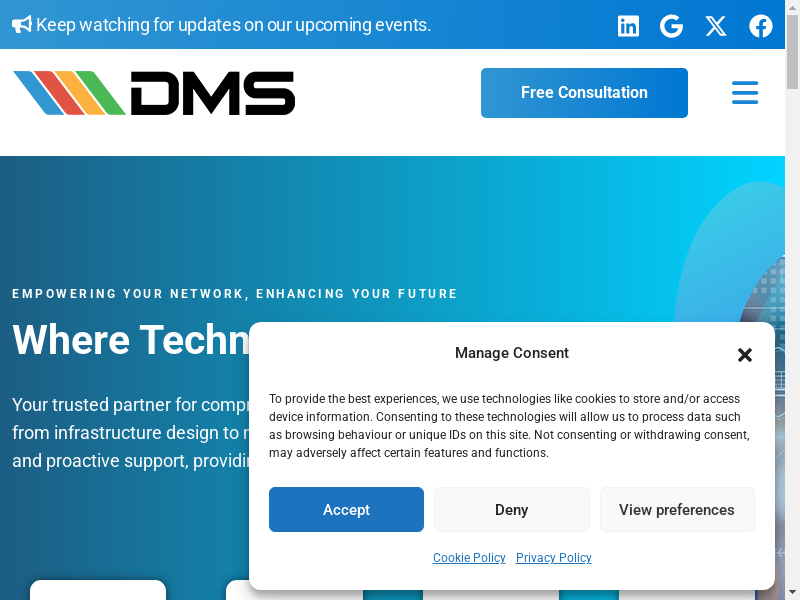Click the 'Empowering Your Network' tagline

point(235,294)
